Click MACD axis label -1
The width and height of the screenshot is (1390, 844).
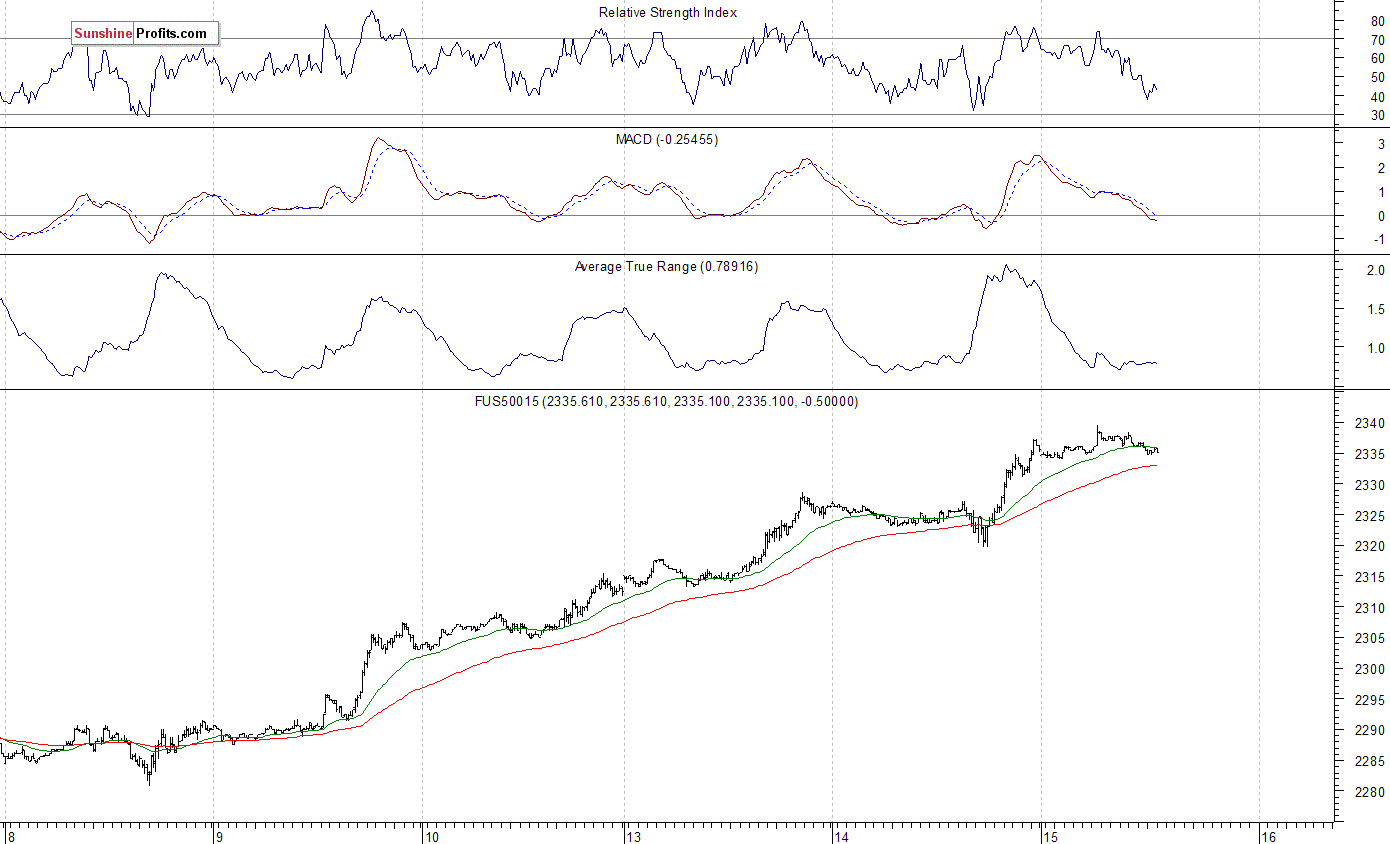[x=1379, y=240]
